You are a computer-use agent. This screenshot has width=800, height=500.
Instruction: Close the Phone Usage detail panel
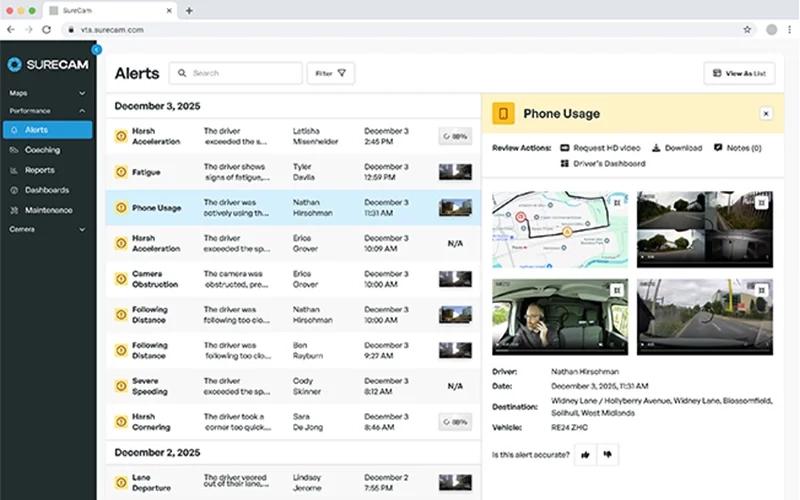coord(766,114)
